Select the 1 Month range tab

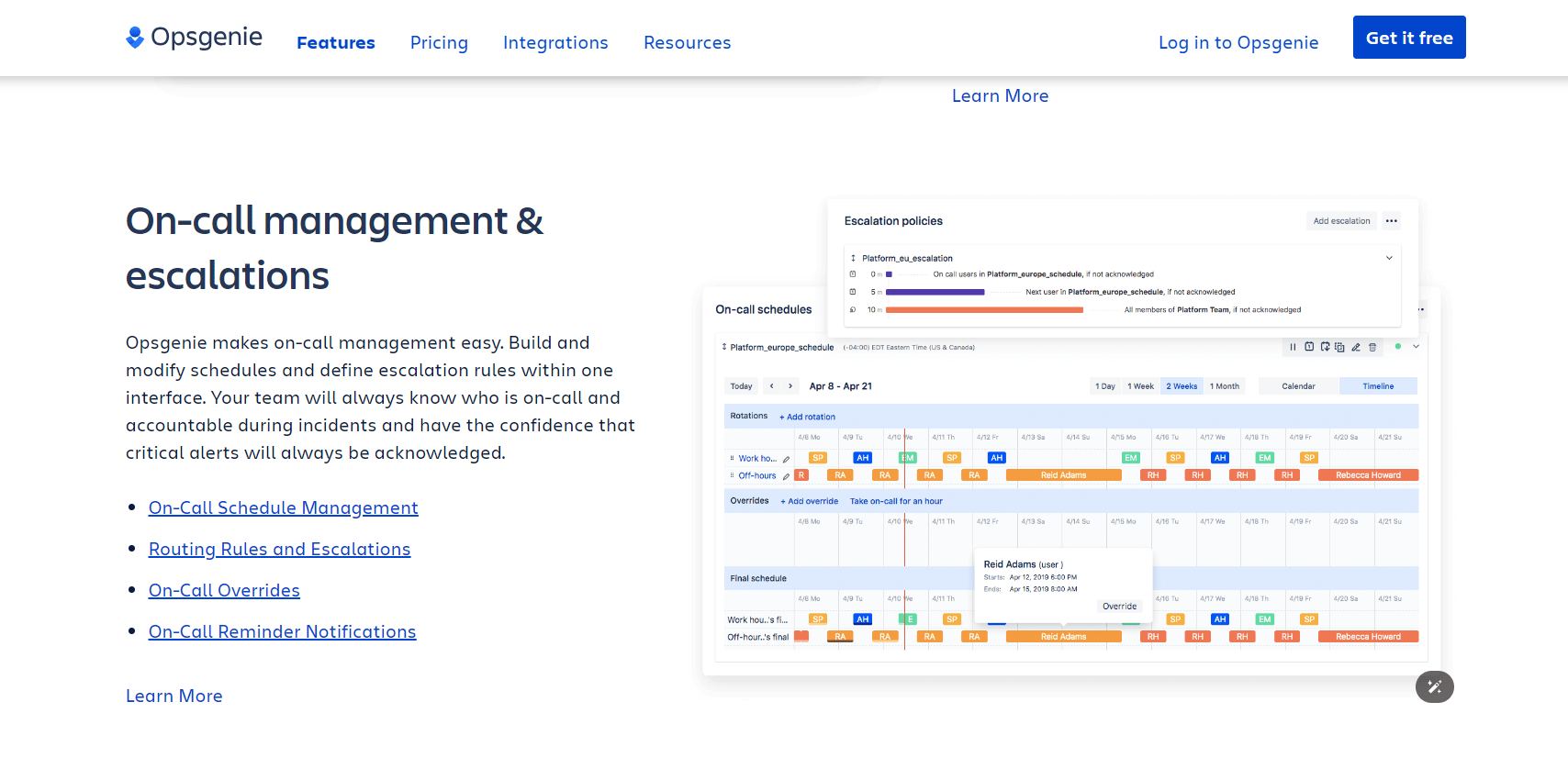[x=1225, y=386]
